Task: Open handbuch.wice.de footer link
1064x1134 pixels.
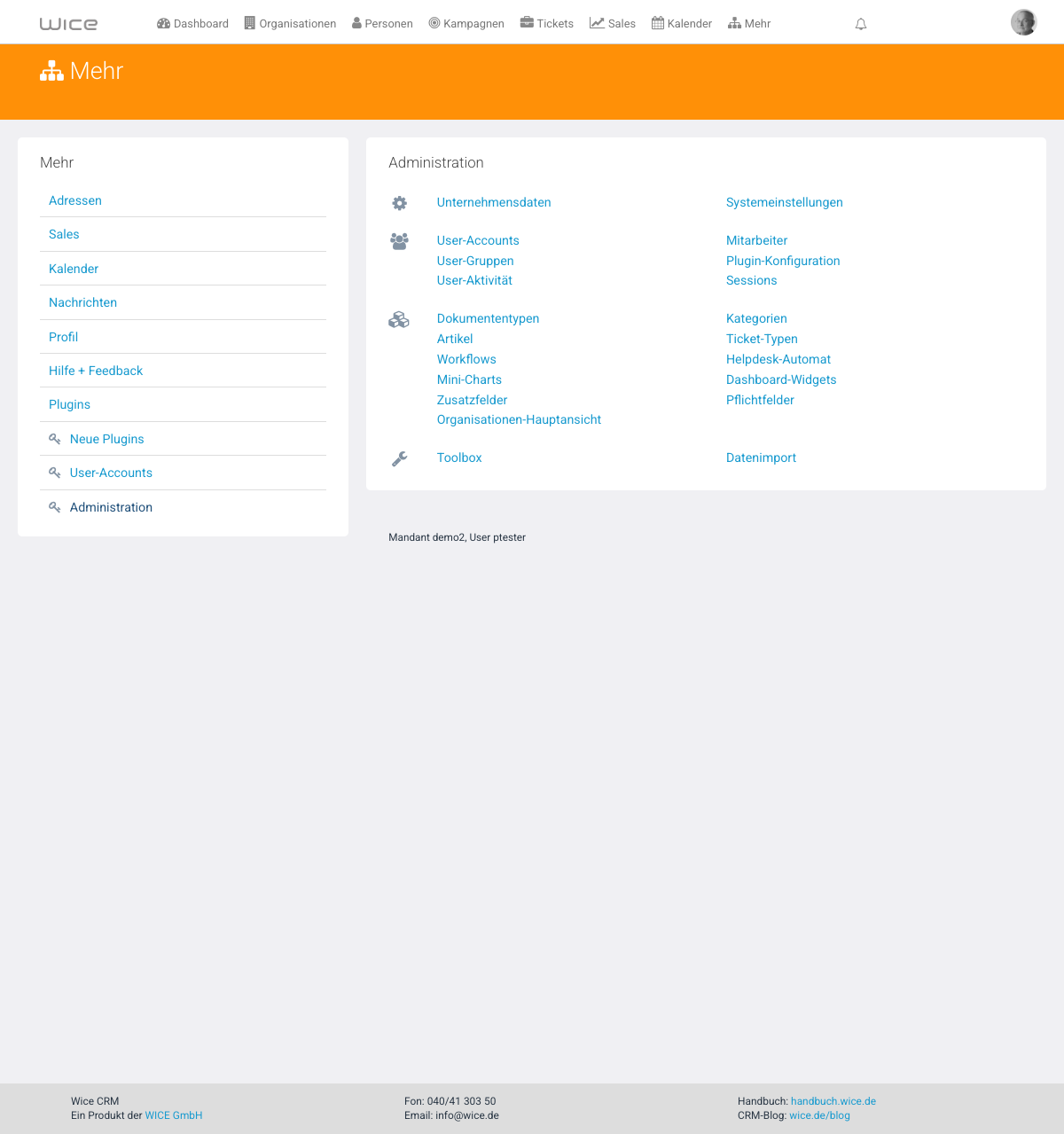Action: (x=833, y=1101)
